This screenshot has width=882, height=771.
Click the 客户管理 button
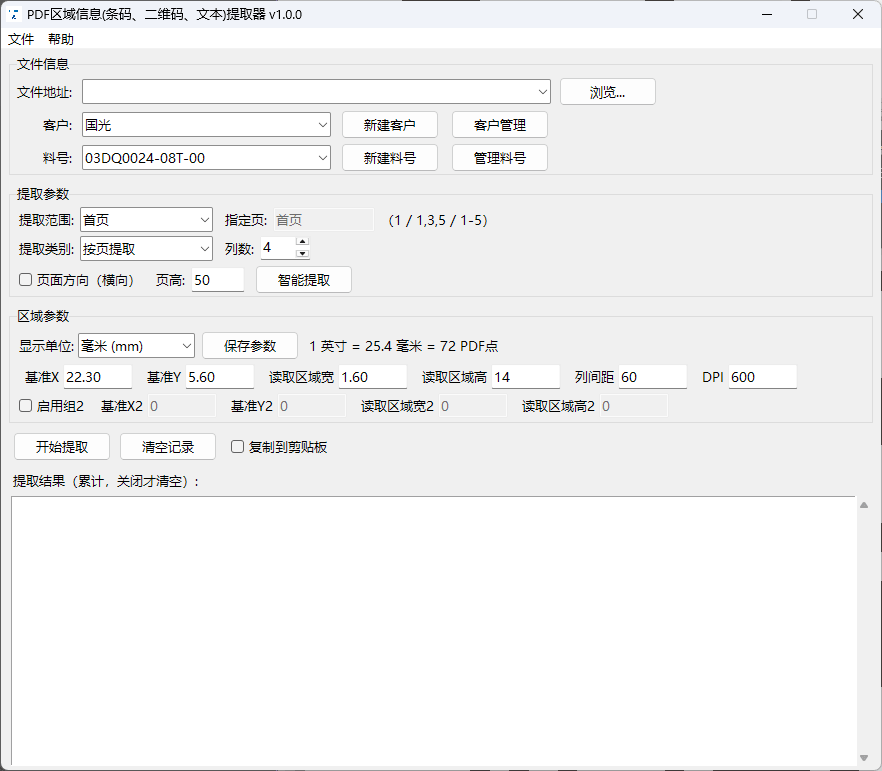point(500,125)
